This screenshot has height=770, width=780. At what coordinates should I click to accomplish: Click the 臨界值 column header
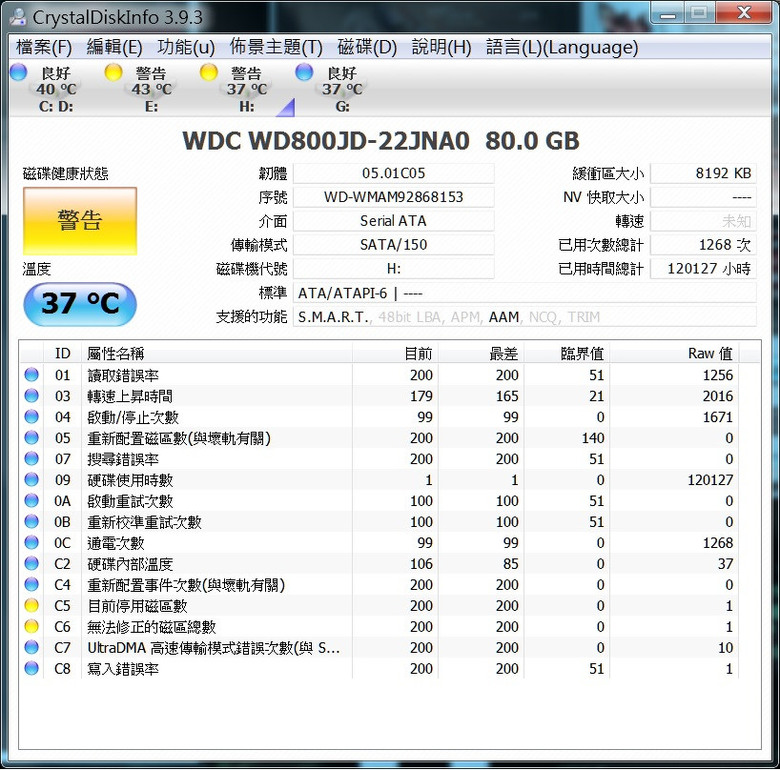(567, 353)
